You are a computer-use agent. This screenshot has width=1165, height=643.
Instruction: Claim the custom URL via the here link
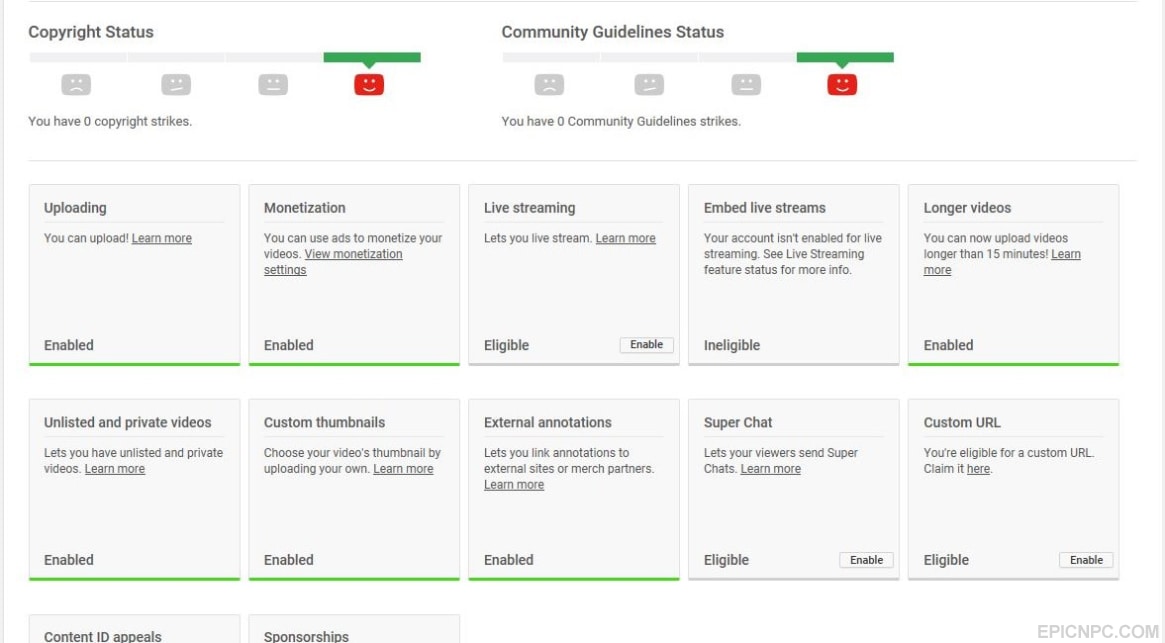978,468
